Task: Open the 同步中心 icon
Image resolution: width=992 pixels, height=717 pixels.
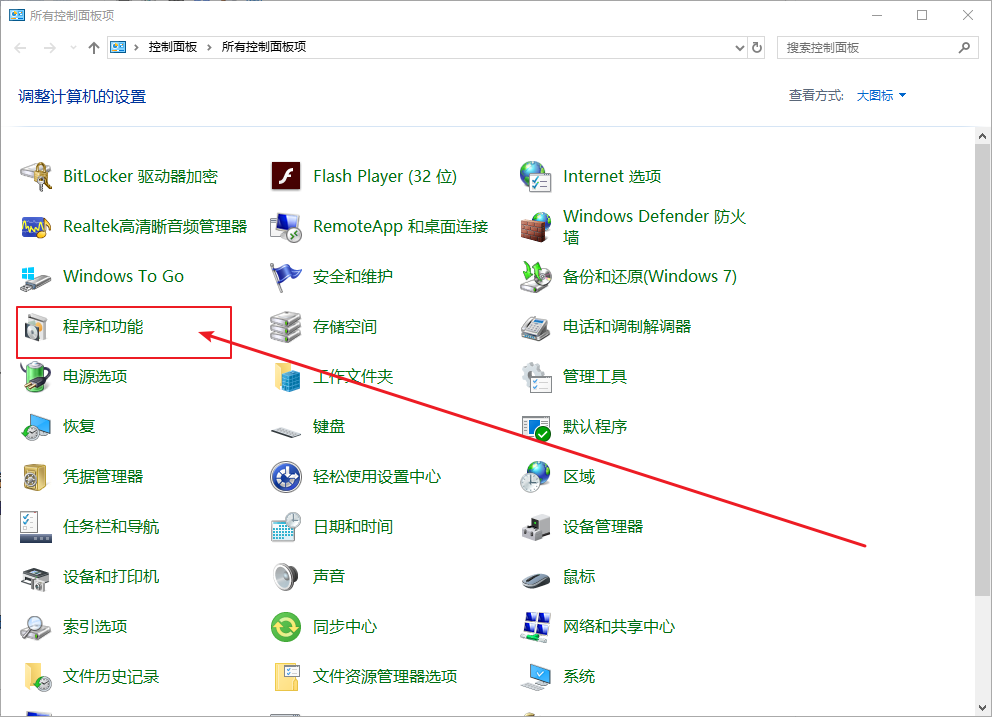Action: 286,627
